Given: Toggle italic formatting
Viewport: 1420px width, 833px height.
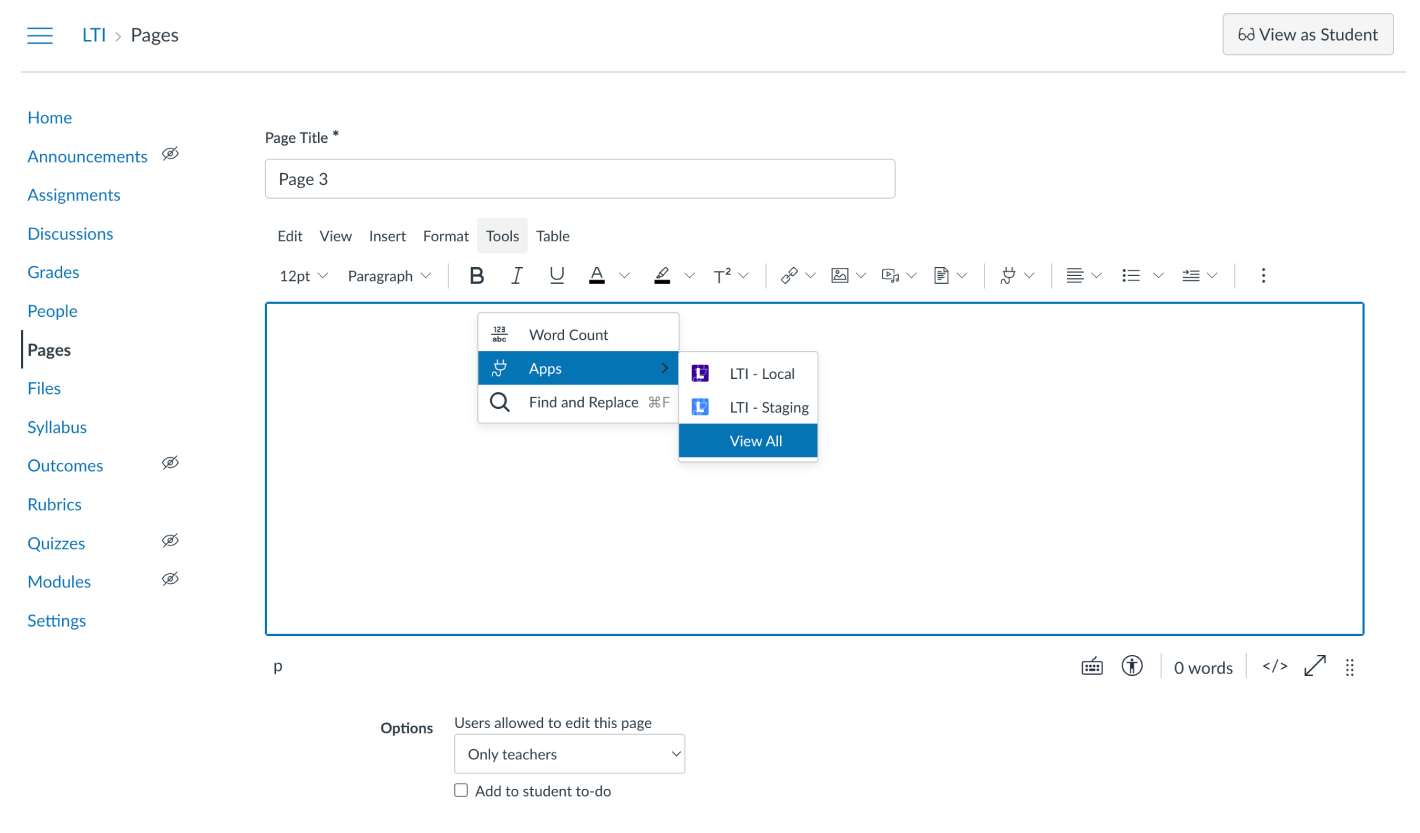Looking at the screenshot, I should [517, 276].
